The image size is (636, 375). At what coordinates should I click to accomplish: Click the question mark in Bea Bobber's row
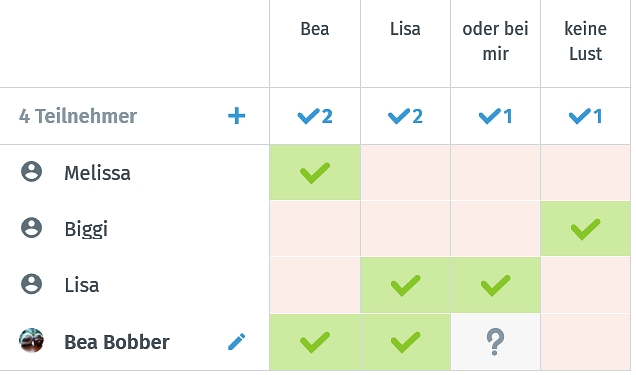pos(495,342)
